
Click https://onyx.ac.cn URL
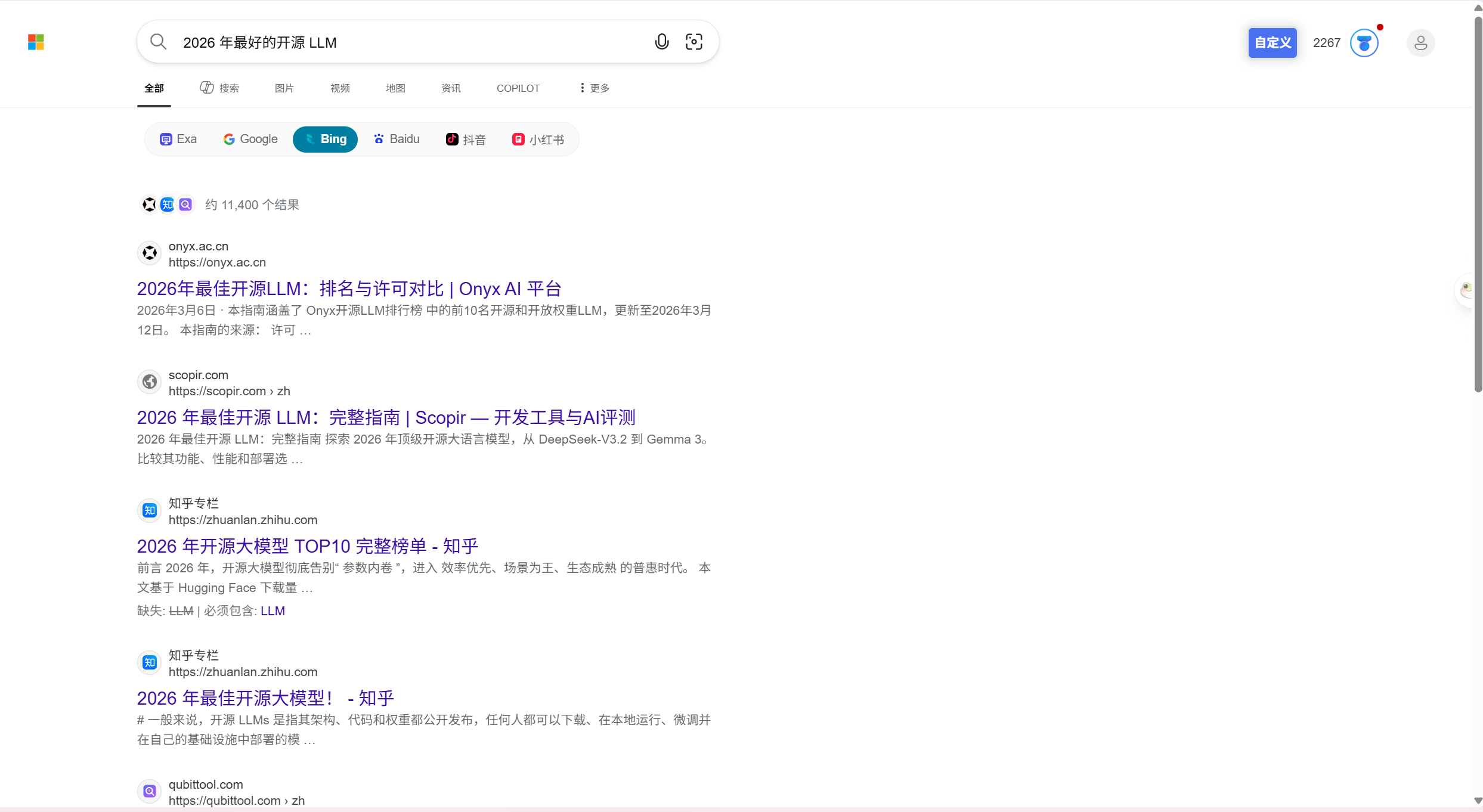click(x=217, y=263)
